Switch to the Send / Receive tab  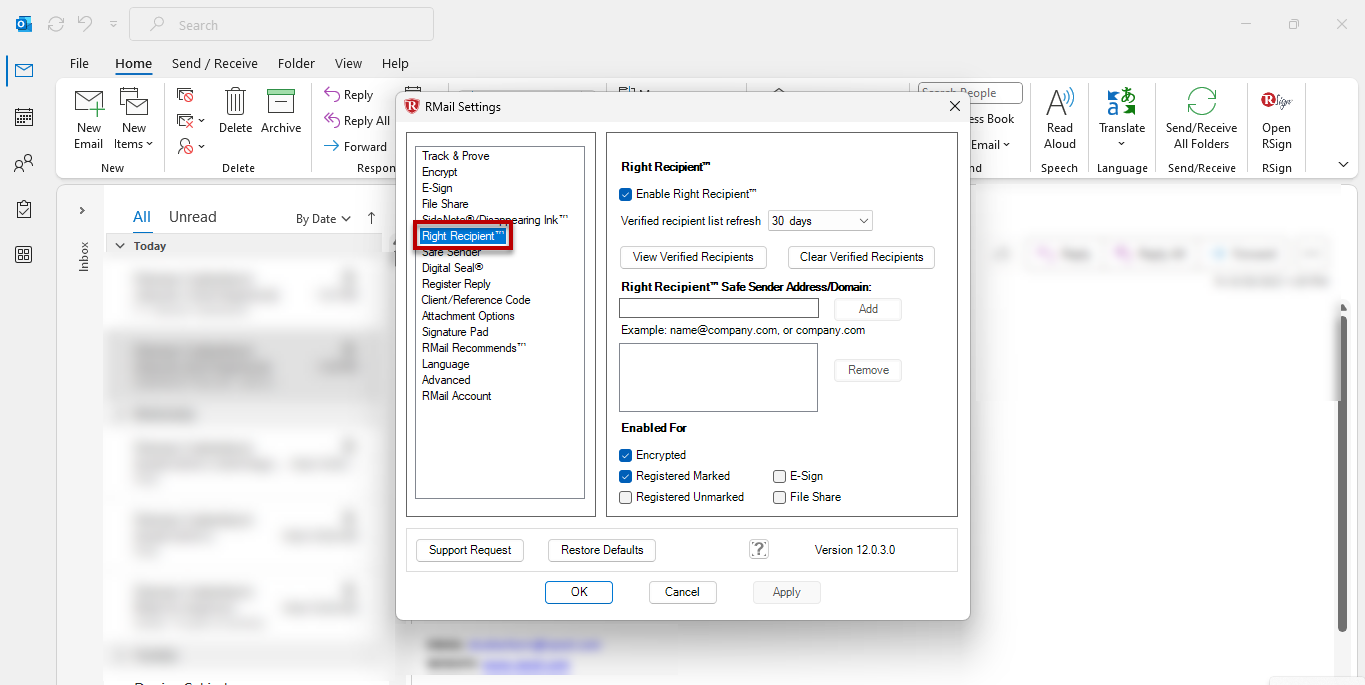(215, 63)
